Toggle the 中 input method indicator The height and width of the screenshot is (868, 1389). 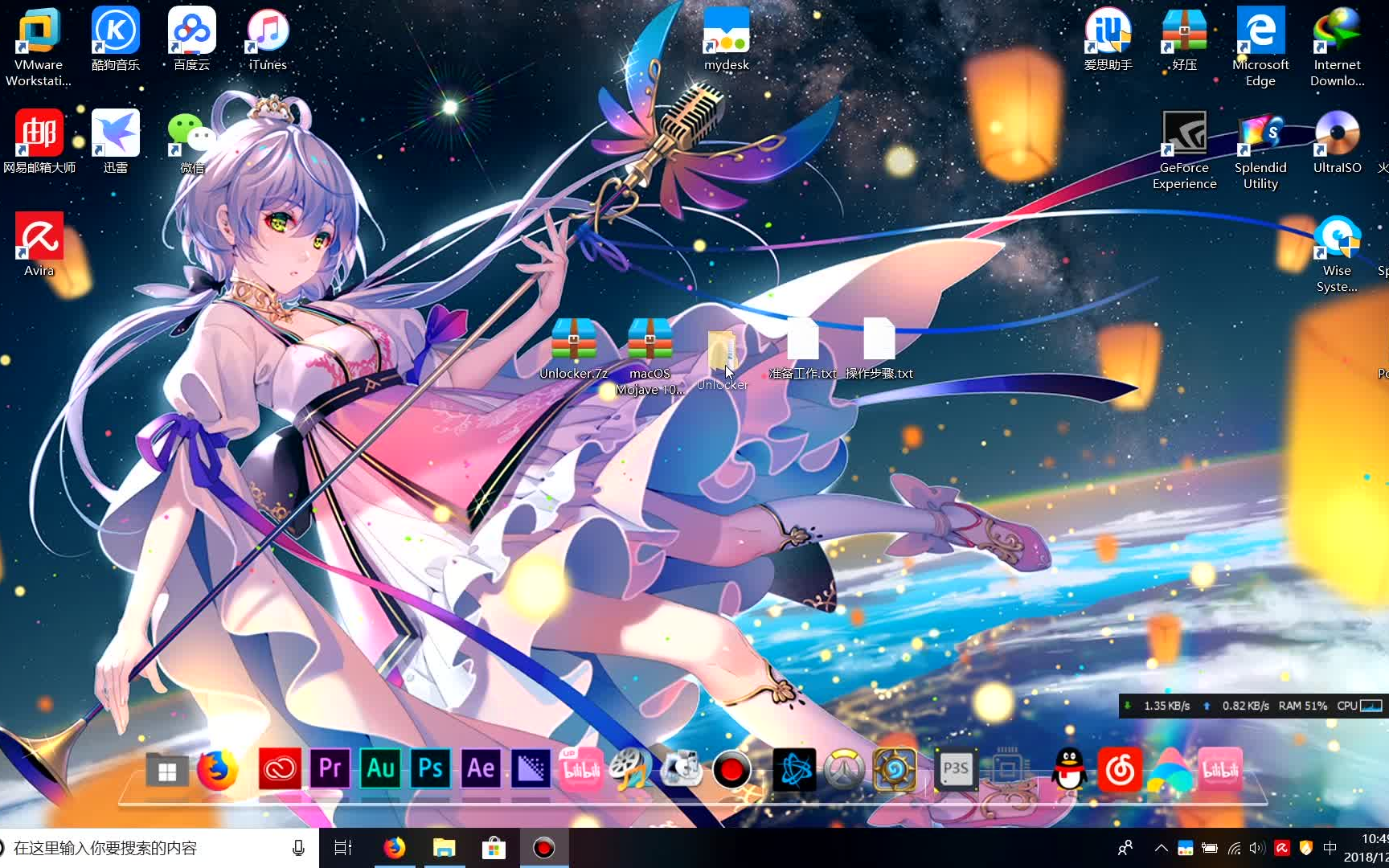point(1330,848)
